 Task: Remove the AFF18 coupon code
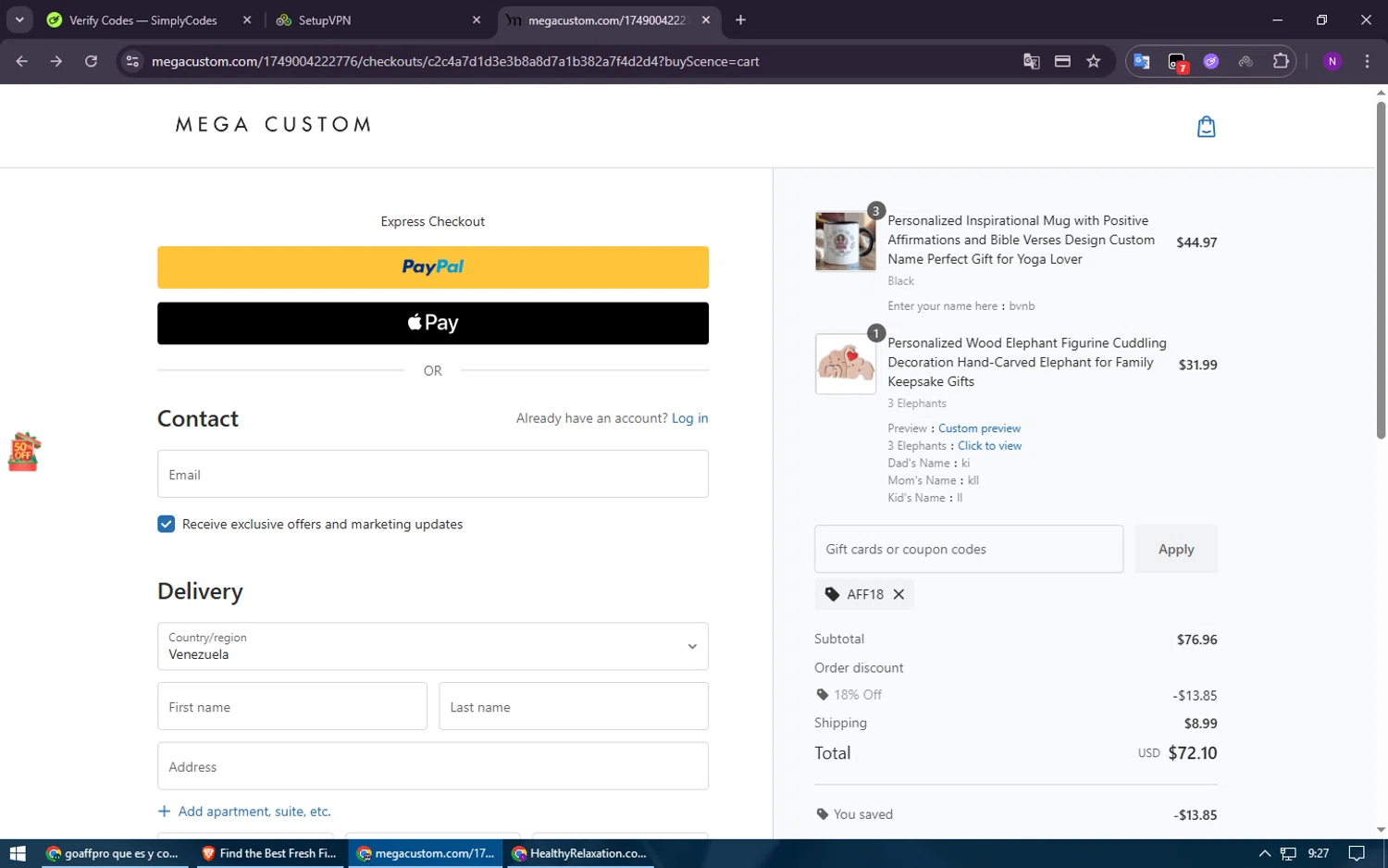coord(898,594)
